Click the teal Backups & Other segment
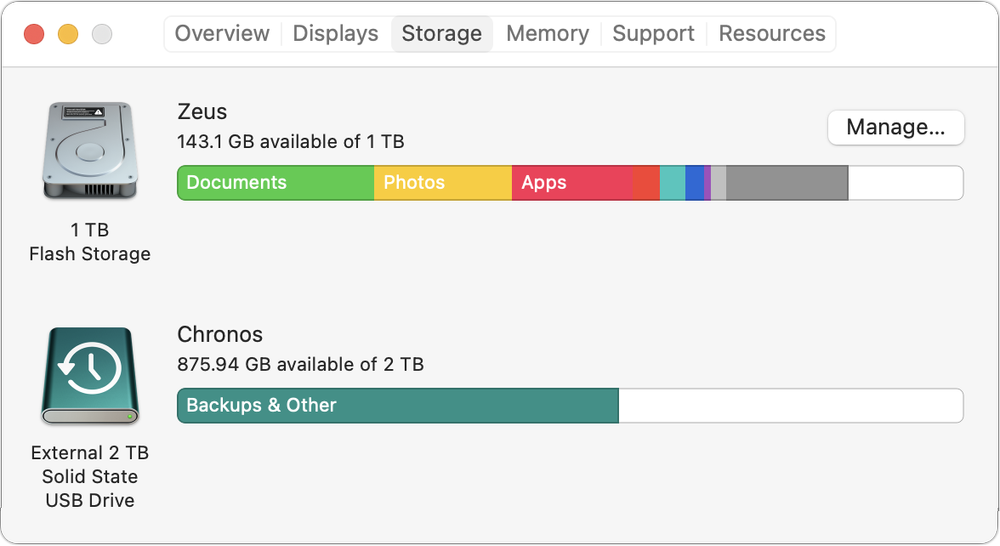The image size is (1000, 546). click(x=397, y=405)
